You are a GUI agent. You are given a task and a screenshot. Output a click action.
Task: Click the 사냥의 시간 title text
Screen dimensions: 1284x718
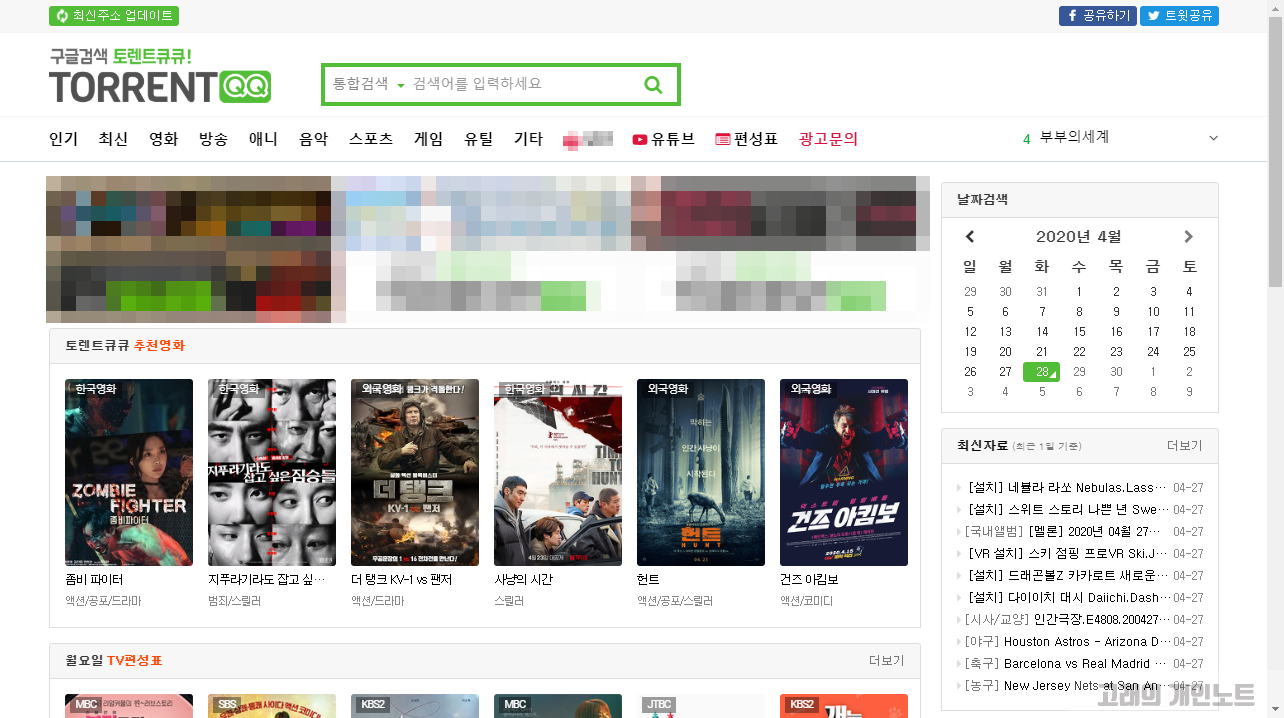click(x=523, y=580)
